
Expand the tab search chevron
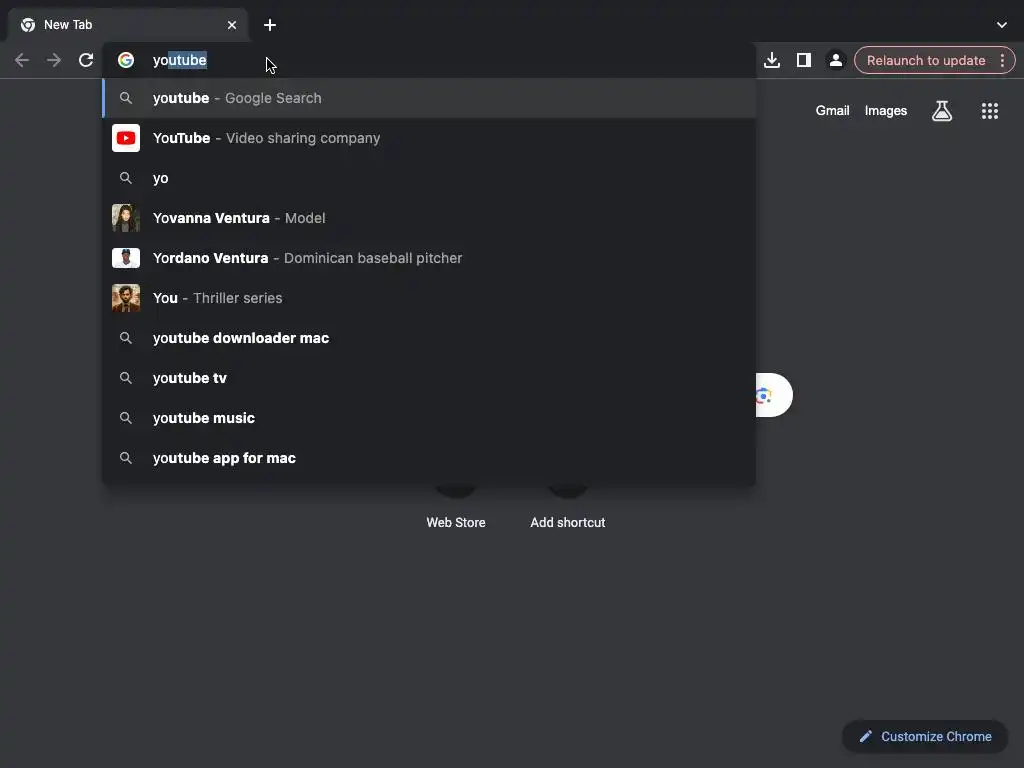[1002, 25]
